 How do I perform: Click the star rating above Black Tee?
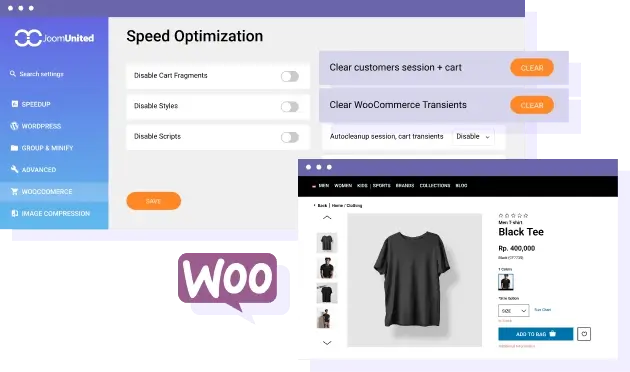[x=513, y=216]
